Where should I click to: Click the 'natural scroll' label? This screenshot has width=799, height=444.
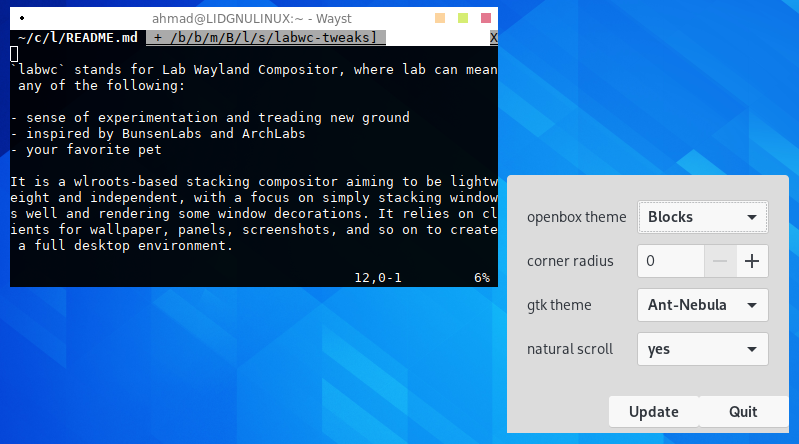coord(570,349)
